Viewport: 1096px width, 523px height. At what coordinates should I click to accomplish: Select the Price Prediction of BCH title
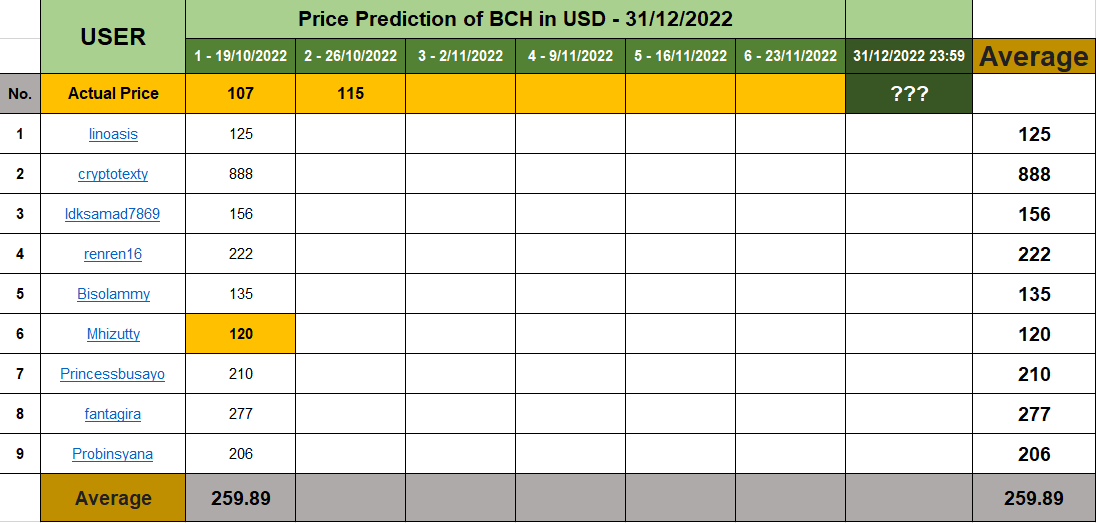[515, 19]
